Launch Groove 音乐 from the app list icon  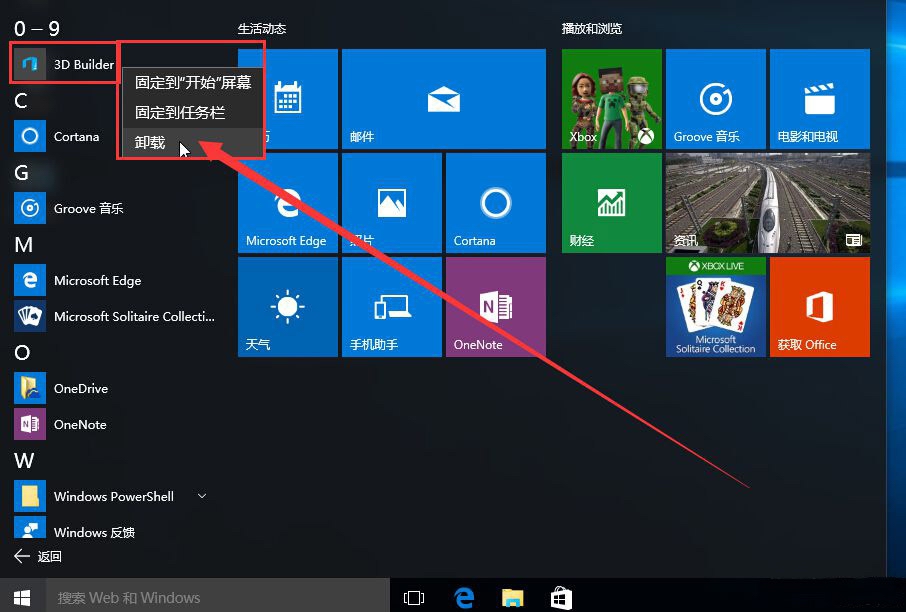[x=29, y=208]
